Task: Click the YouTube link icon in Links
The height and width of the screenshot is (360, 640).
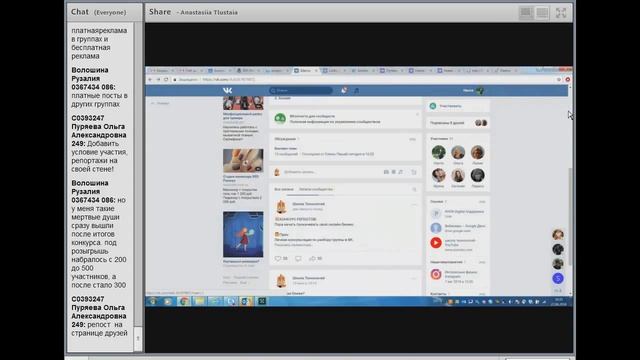Action: [x=436, y=242]
